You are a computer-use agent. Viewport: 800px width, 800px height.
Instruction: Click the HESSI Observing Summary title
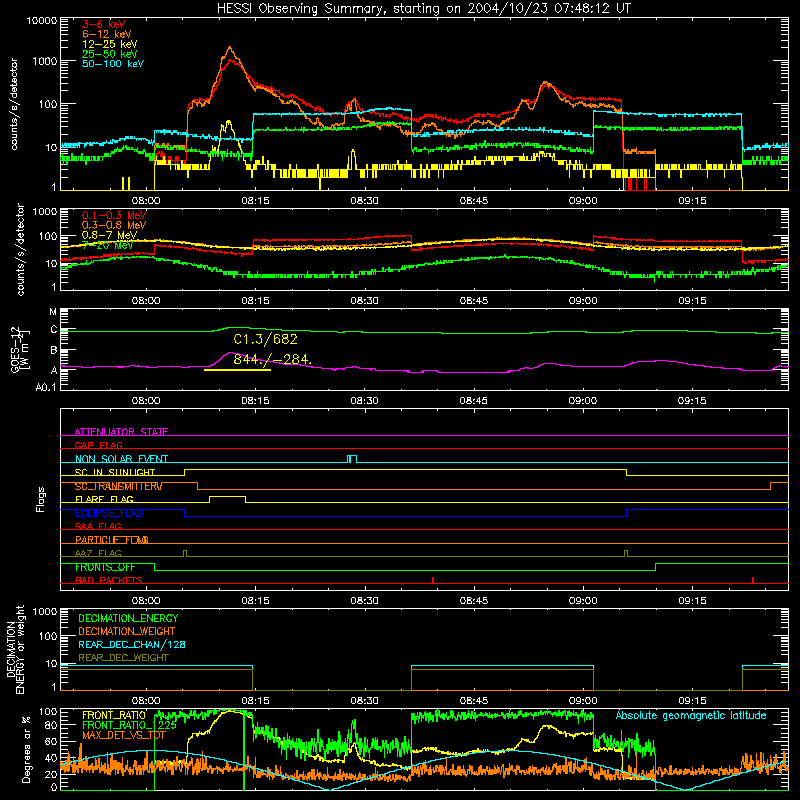423,9
